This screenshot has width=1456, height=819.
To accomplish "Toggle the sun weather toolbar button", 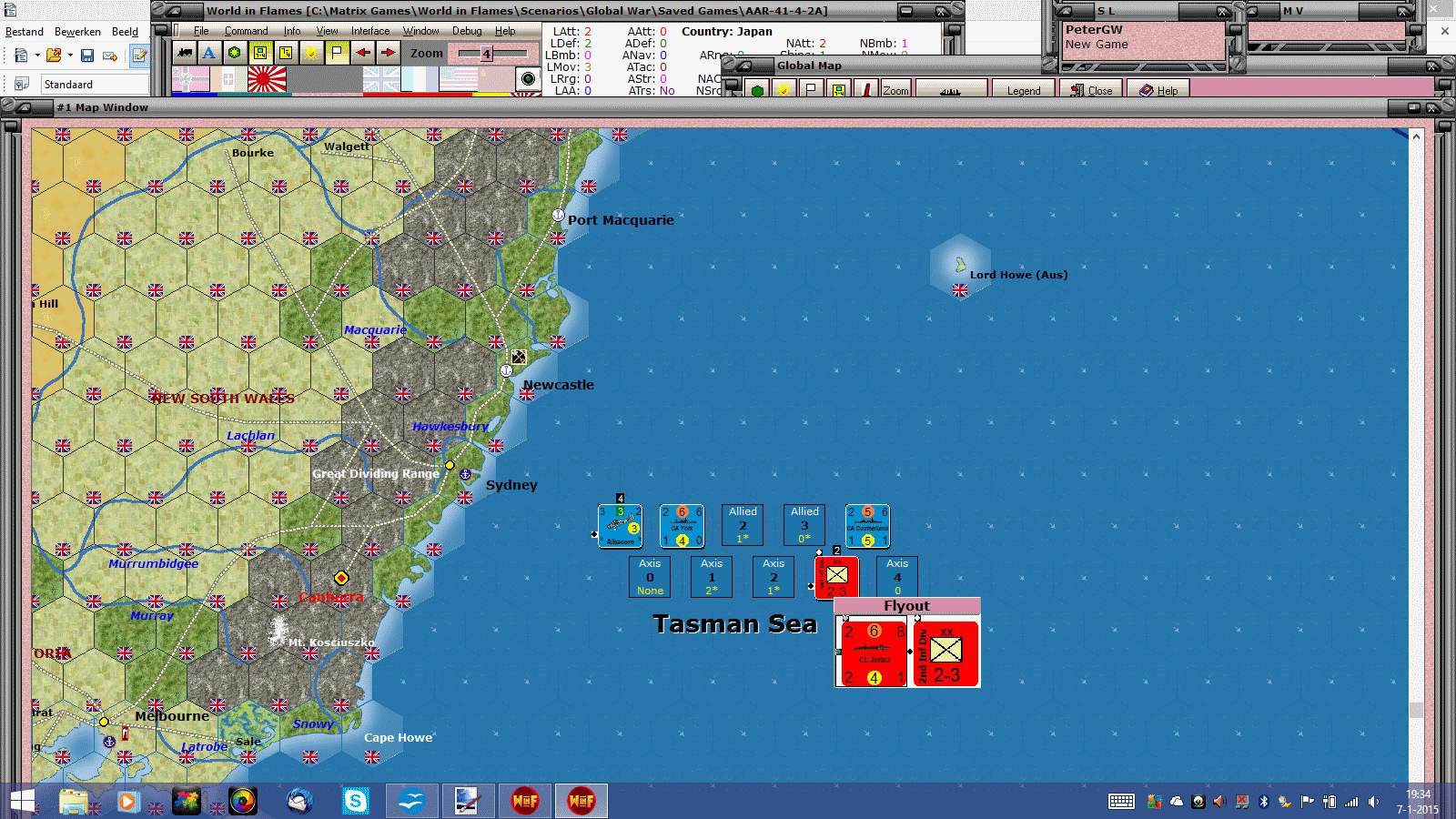I will point(311,53).
